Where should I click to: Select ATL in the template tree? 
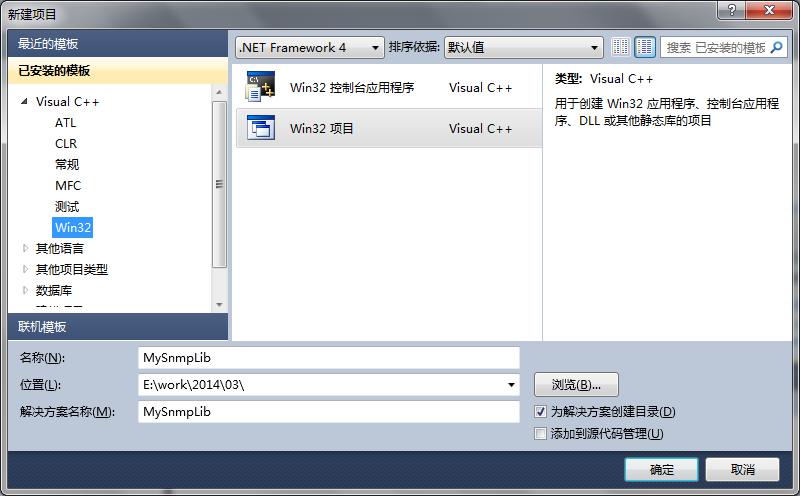[65, 123]
